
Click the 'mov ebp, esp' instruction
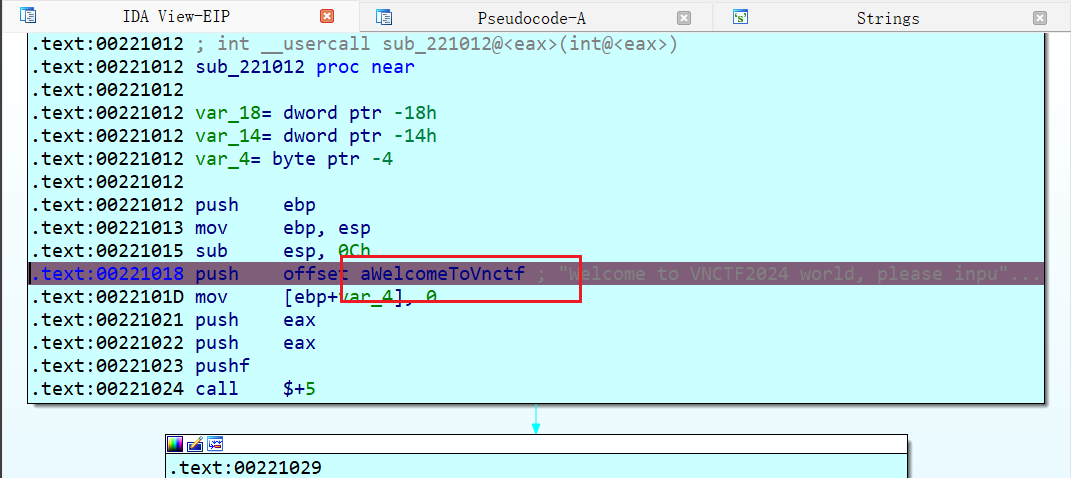[x=283, y=228]
